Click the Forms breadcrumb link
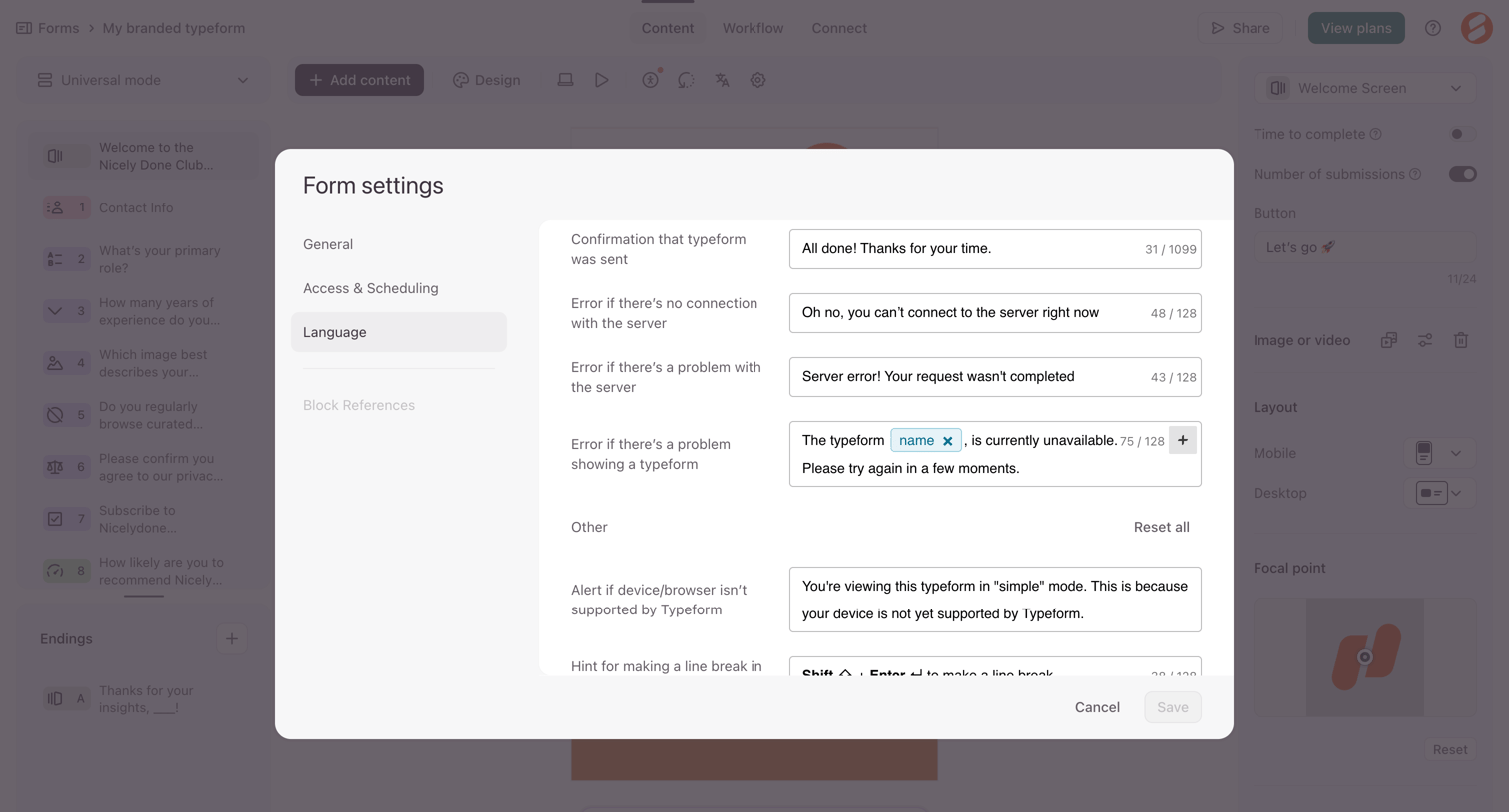 click(58, 28)
